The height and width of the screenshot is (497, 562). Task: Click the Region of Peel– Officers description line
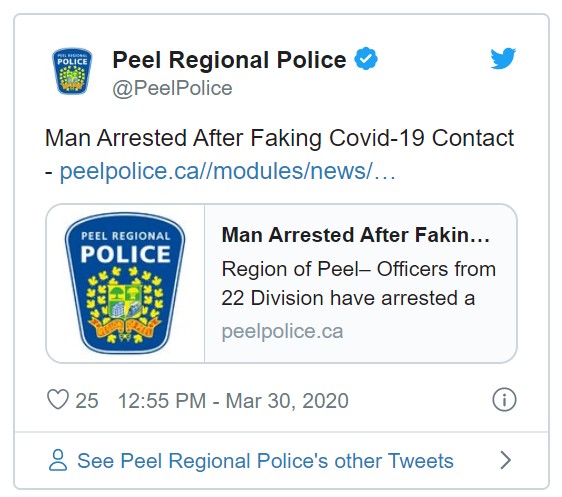[359, 269]
